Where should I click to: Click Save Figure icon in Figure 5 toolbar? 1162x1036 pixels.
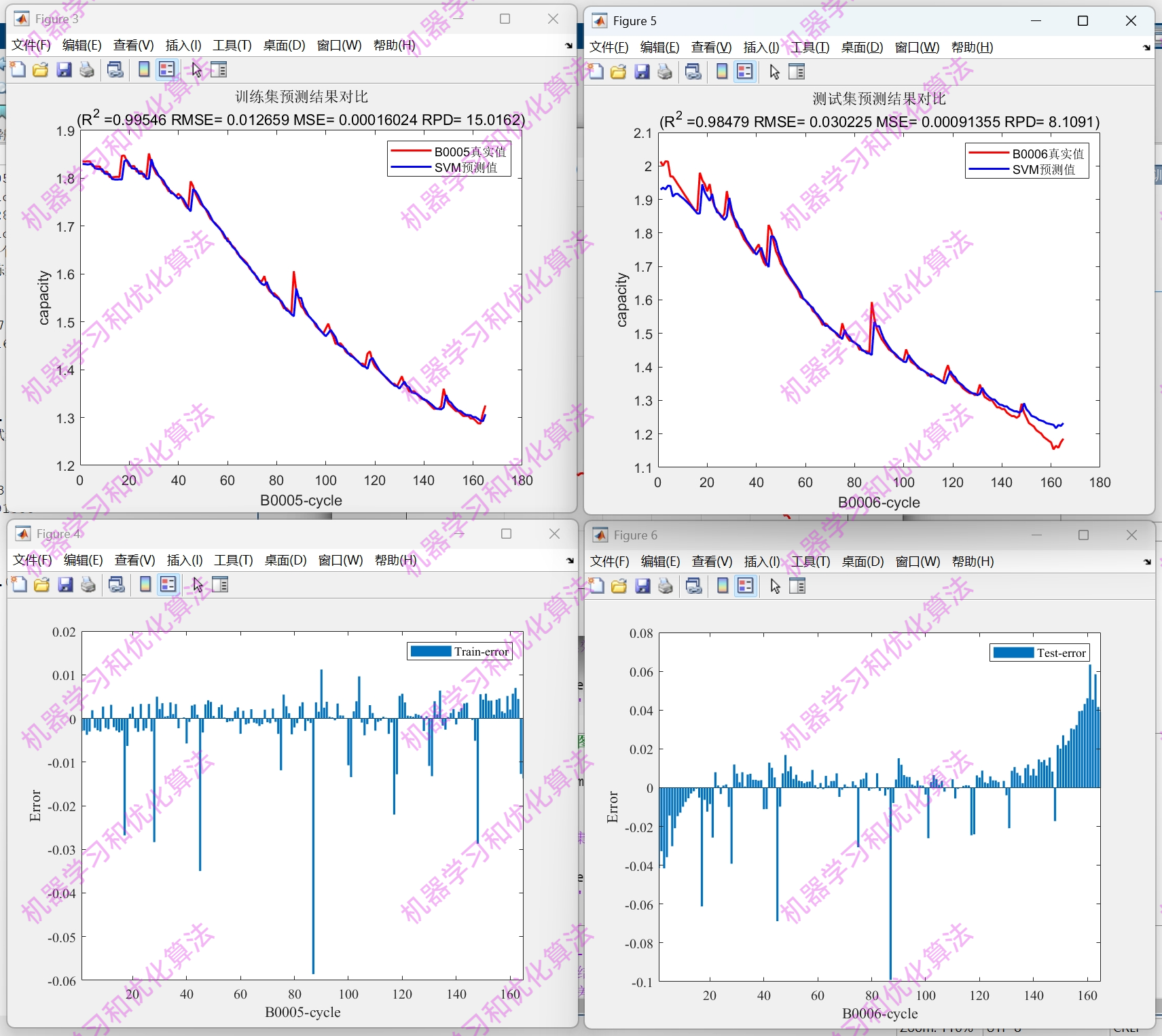(642, 71)
